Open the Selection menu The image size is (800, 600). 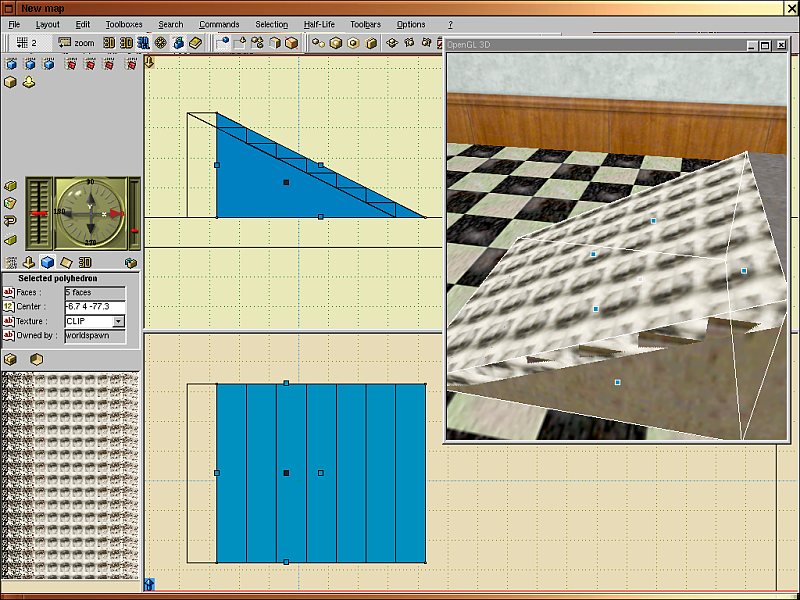271,24
